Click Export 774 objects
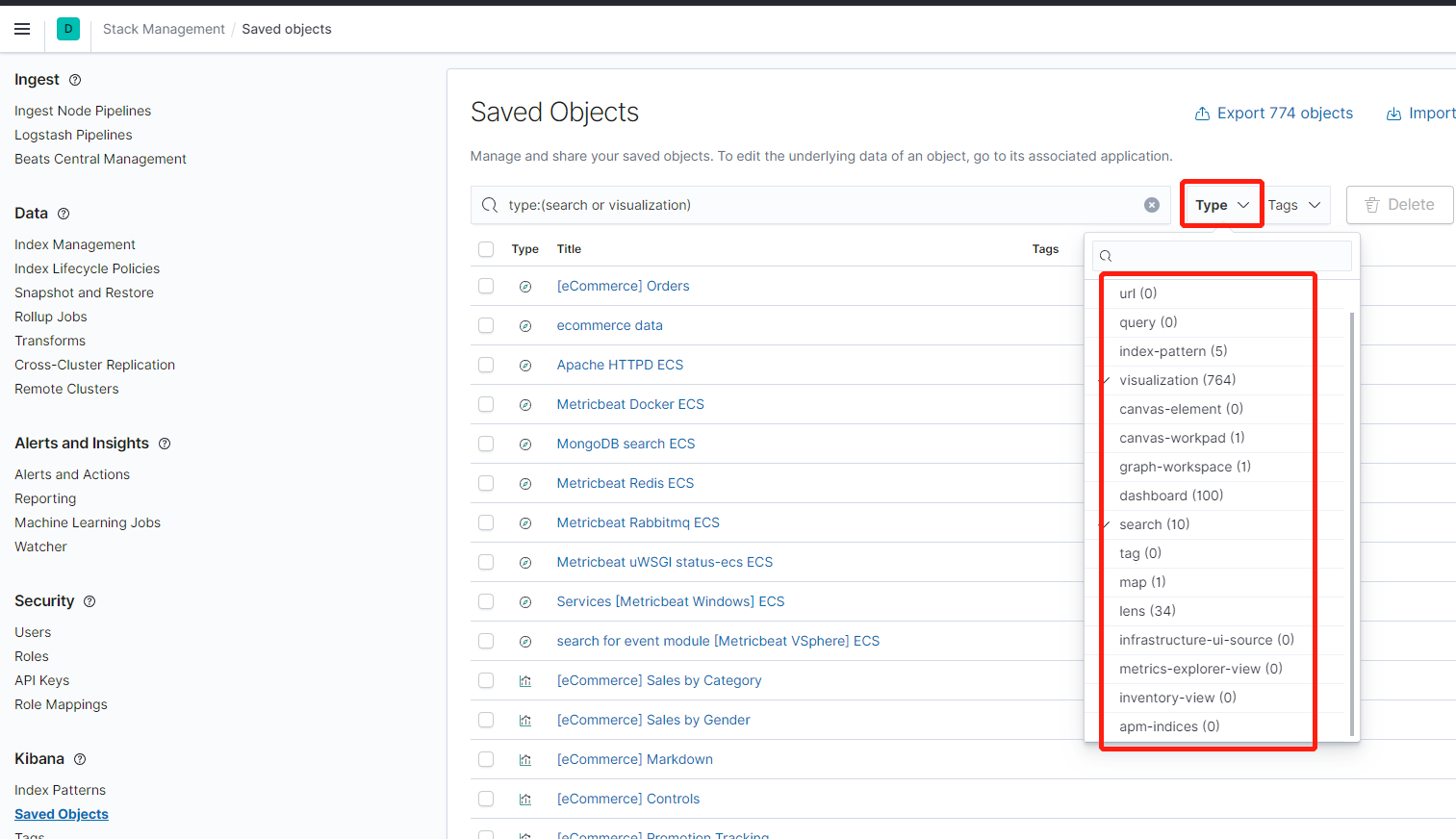The width and height of the screenshot is (1456, 839). pyautogui.click(x=1273, y=114)
